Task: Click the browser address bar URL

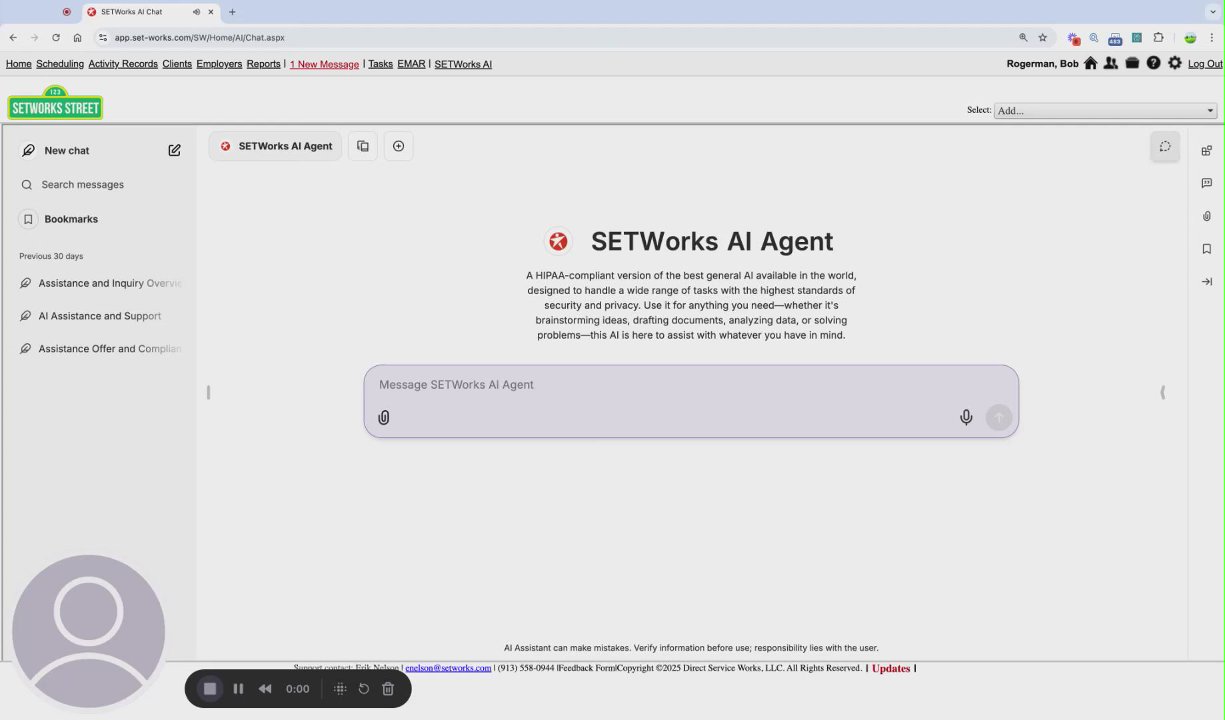Action: (200, 38)
